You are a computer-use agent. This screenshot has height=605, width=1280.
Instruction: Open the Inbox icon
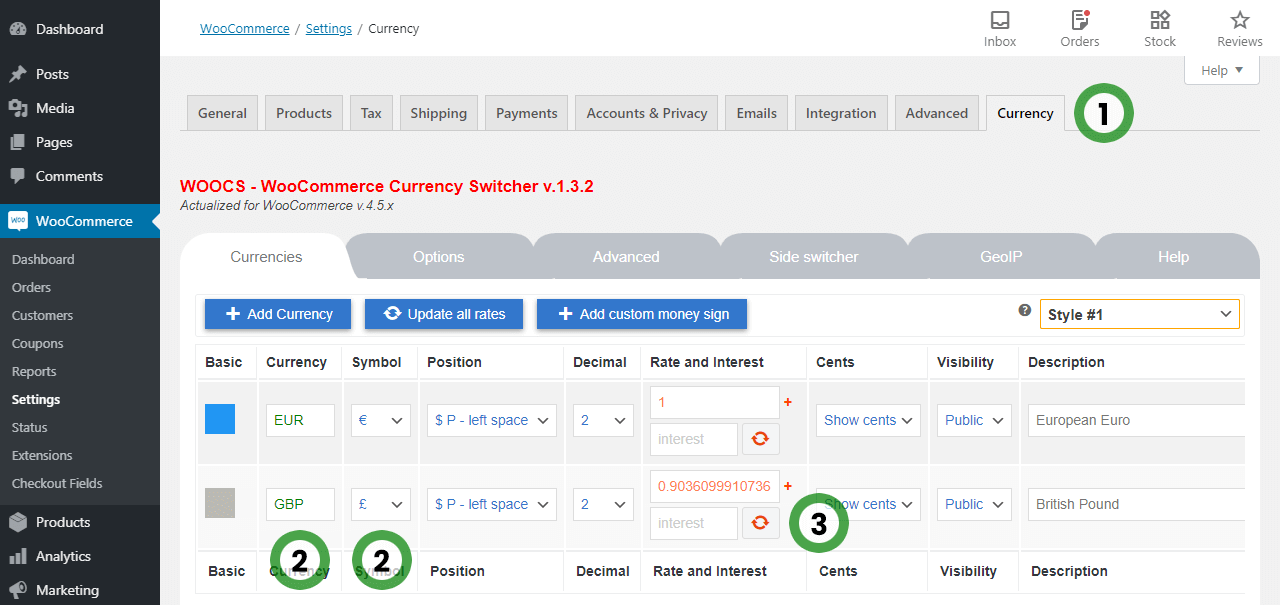coord(1000,20)
